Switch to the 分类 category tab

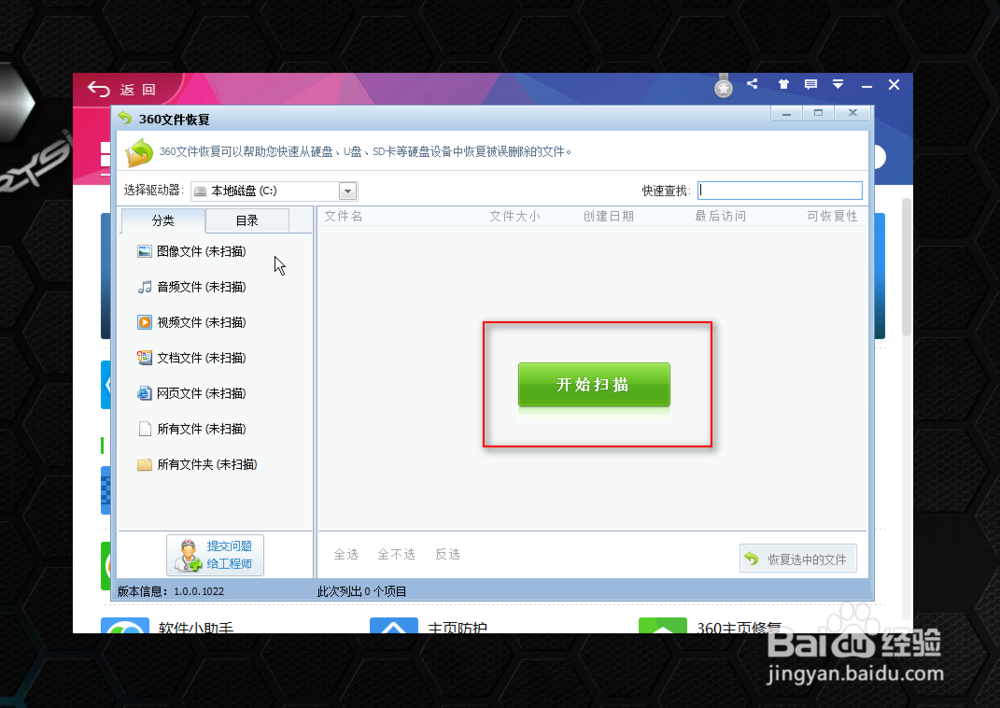click(162, 219)
